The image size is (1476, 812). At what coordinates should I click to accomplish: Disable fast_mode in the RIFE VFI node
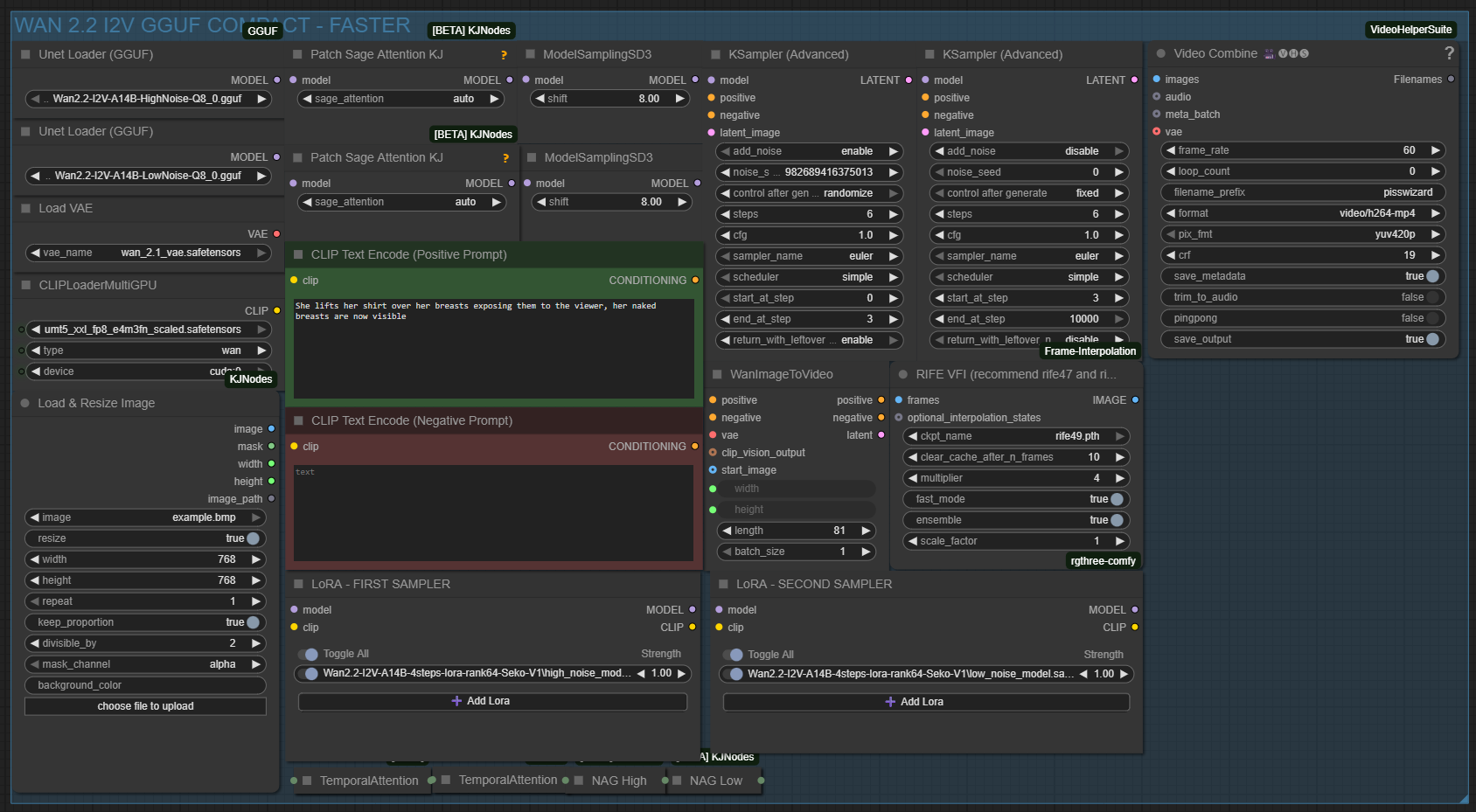click(1117, 499)
